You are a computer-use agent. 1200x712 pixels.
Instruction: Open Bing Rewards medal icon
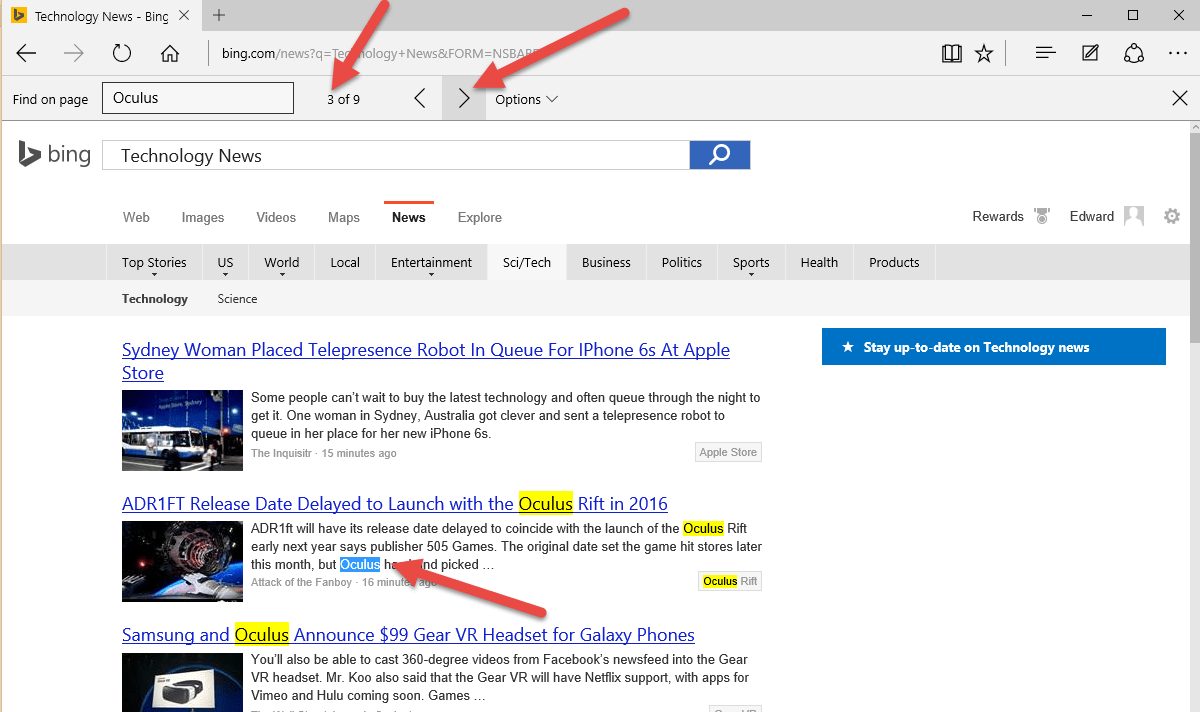click(x=1042, y=216)
